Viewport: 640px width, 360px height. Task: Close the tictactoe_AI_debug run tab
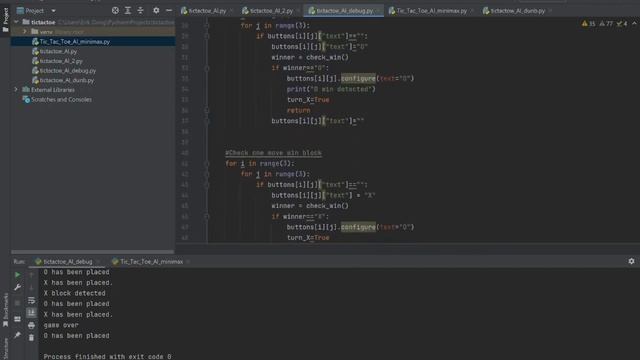[98, 262]
